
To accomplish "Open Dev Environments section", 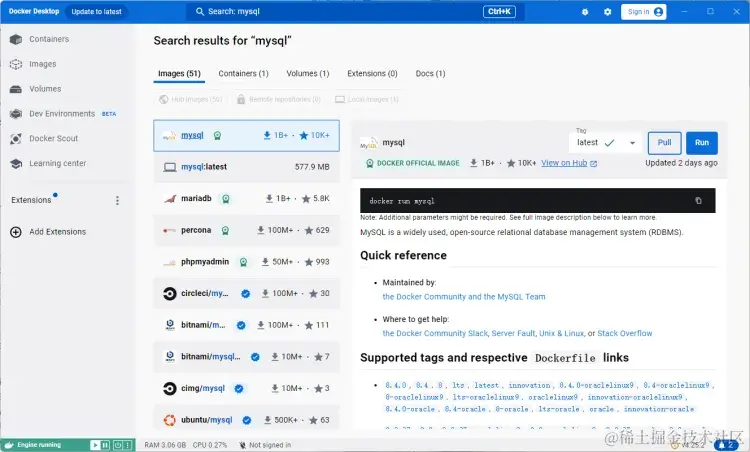I will point(63,114).
